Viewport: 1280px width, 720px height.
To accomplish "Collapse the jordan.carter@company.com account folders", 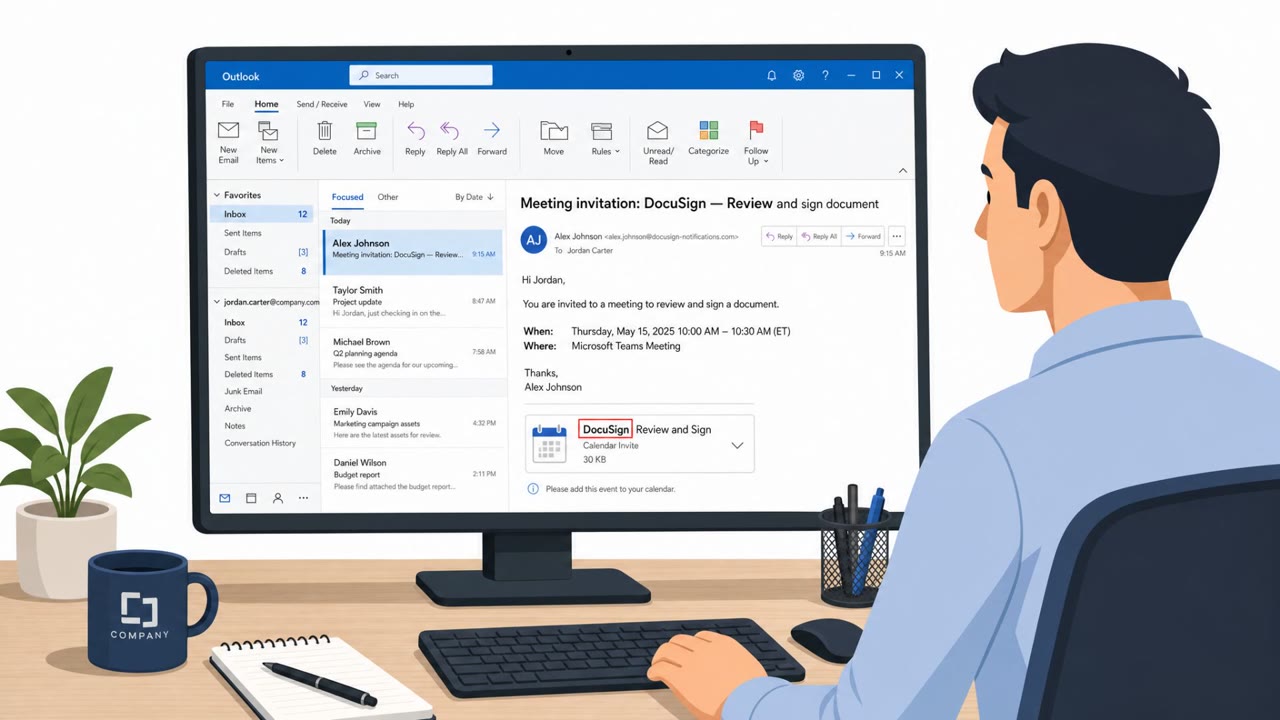I will 216,302.
